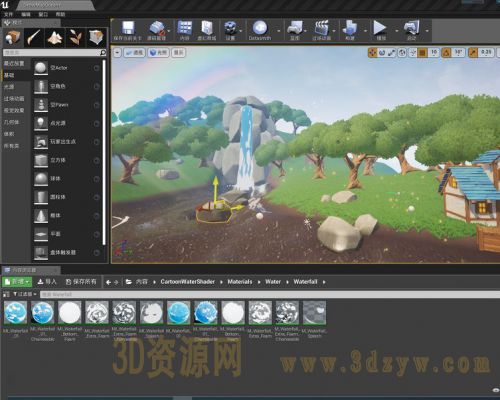Click the Play arrow in toolbar

[380, 28]
